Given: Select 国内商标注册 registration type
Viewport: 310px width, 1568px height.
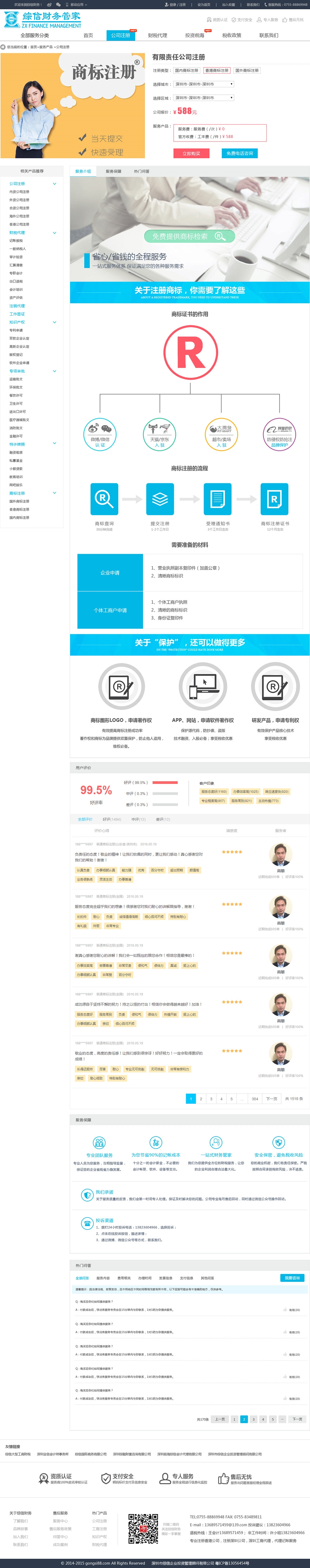Looking at the screenshot, I should tap(187, 70).
